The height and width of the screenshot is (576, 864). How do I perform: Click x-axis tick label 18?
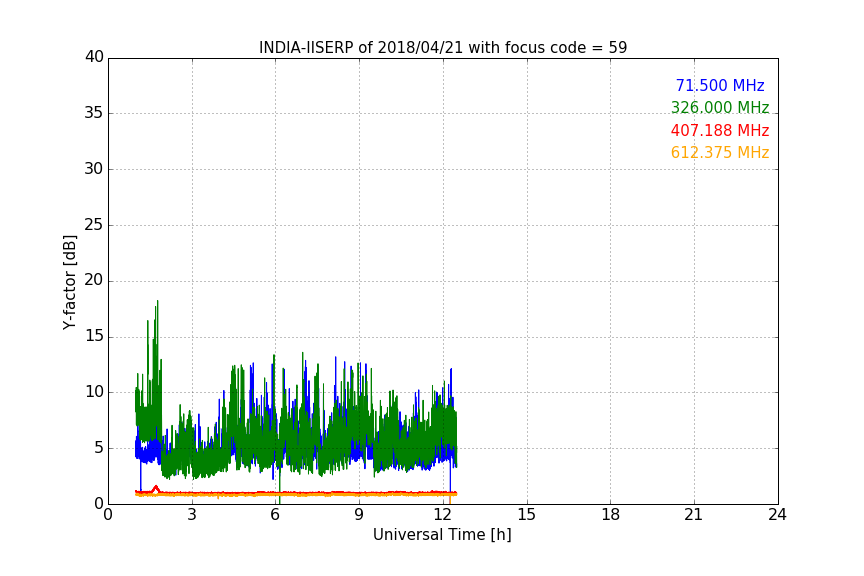pos(611,515)
